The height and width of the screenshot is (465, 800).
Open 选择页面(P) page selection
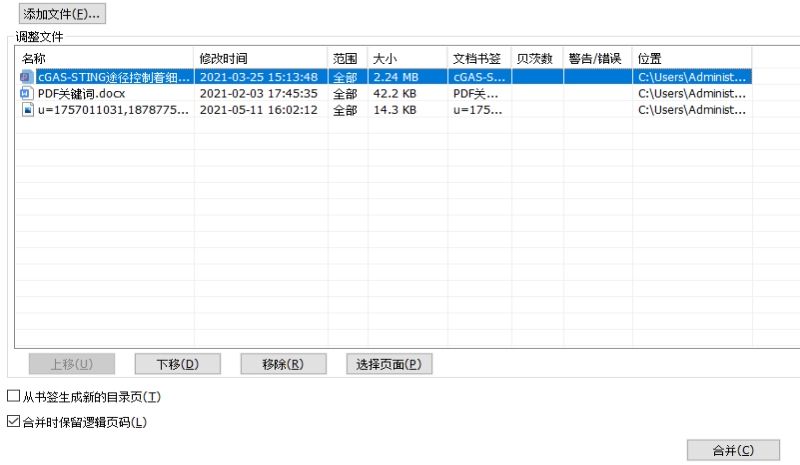(389, 364)
